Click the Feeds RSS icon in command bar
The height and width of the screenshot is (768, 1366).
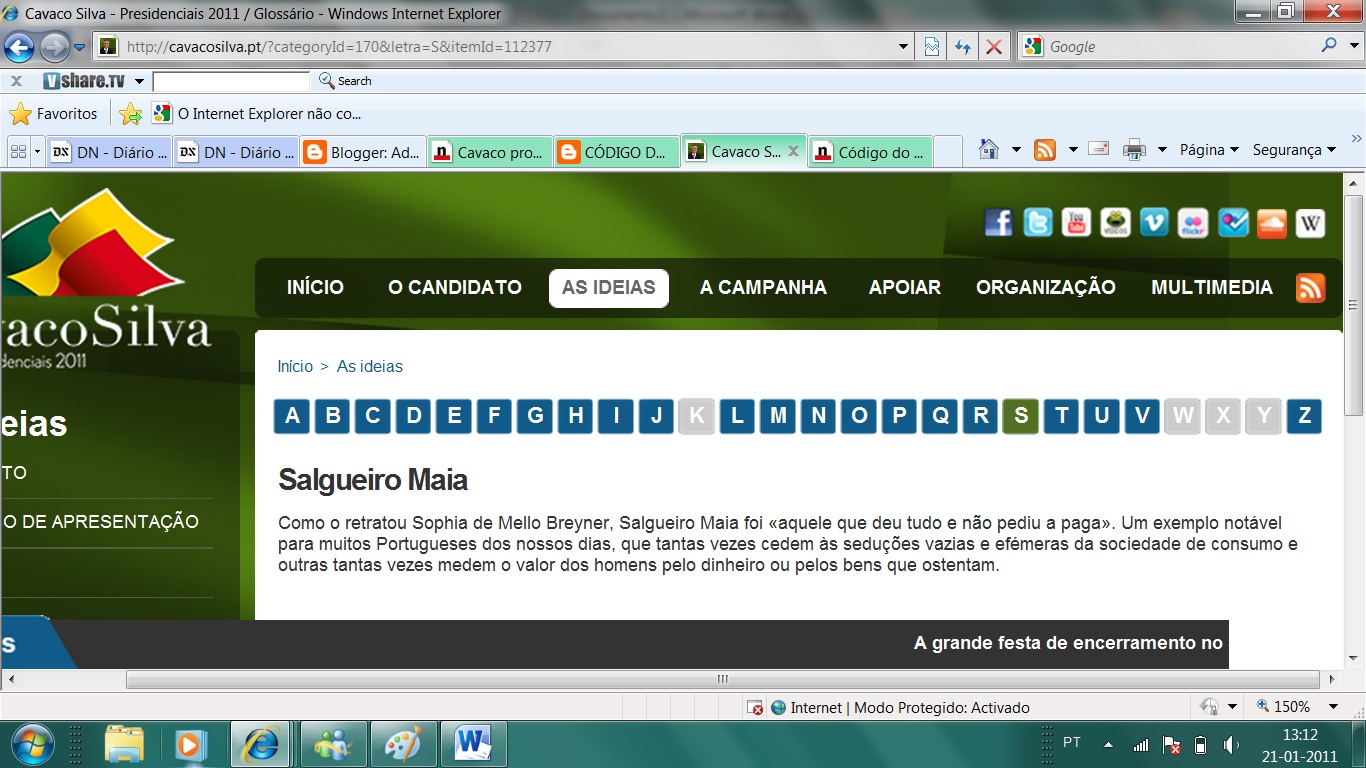[1045, 150]
